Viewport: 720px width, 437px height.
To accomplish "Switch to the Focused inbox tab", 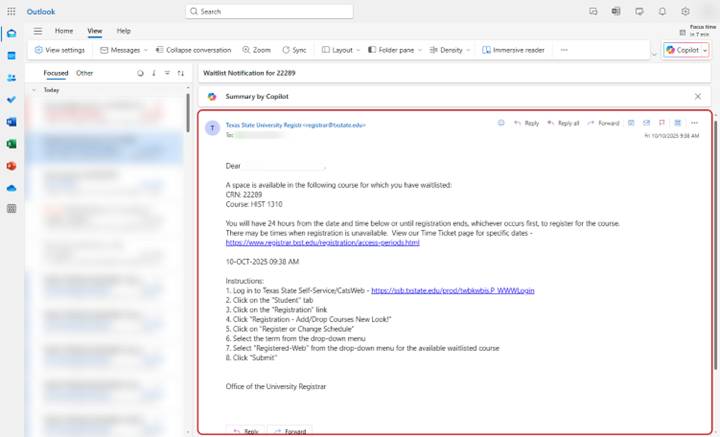I will click(56, 73).
